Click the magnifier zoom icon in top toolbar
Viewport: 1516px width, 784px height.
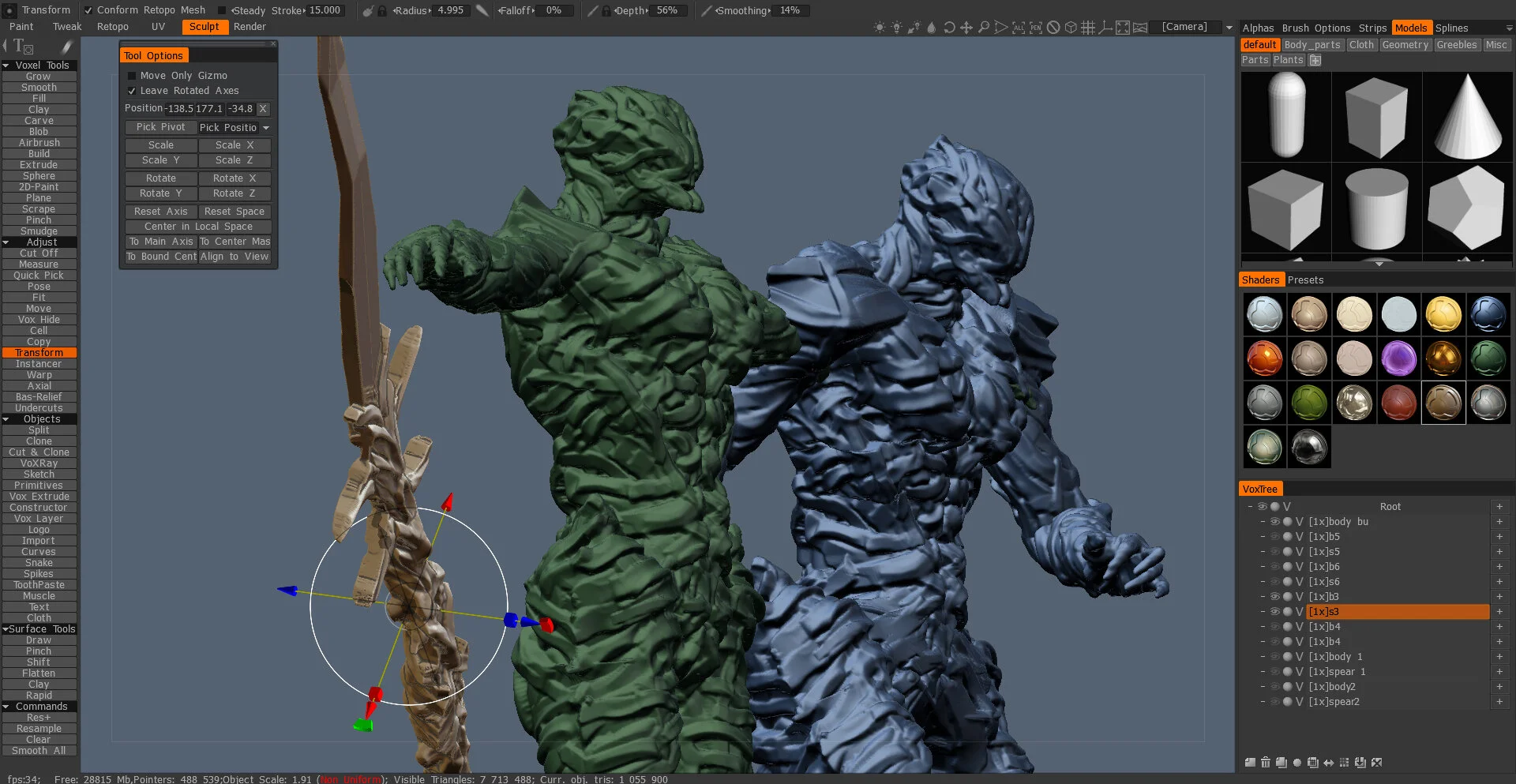pos(984,28)
